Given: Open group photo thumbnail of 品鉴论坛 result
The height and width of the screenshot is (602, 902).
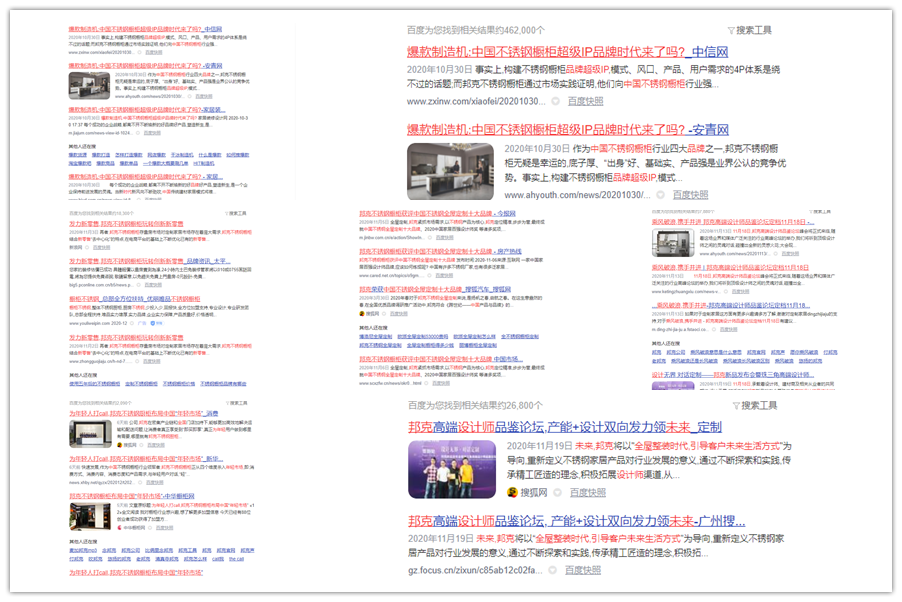Looking at the screenshot, I should click(452, 469).
